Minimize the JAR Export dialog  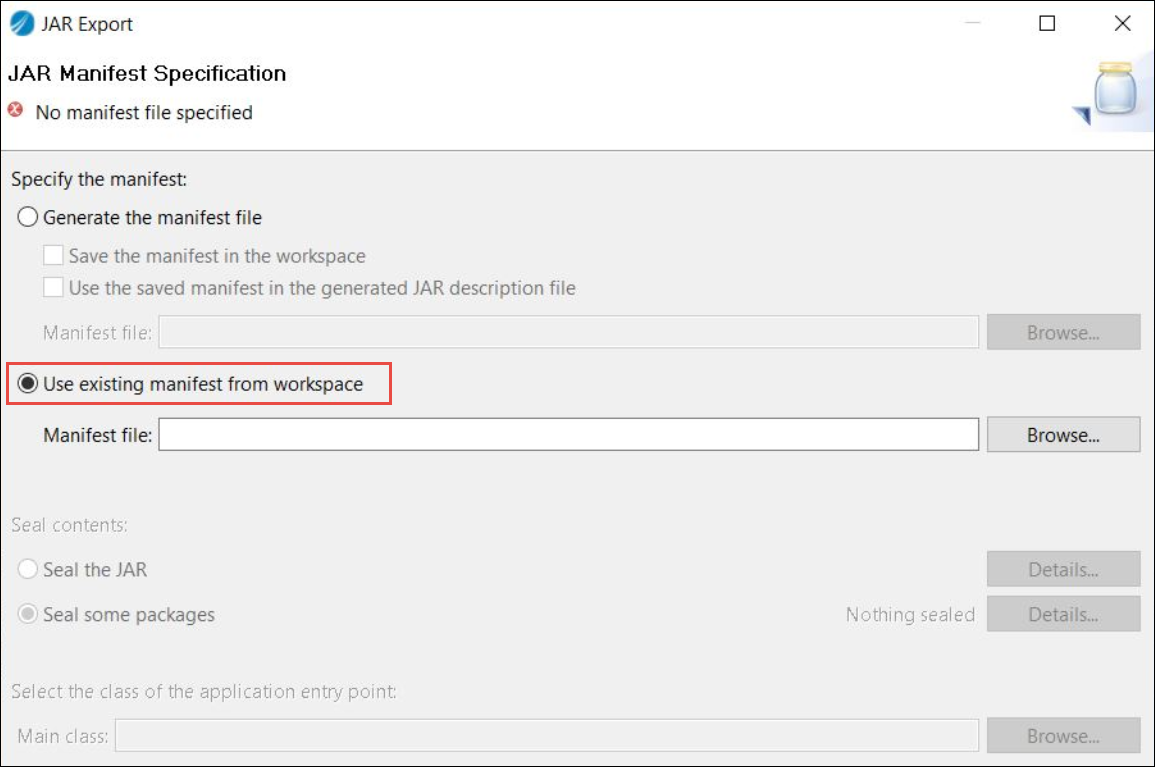click(971, 24)
